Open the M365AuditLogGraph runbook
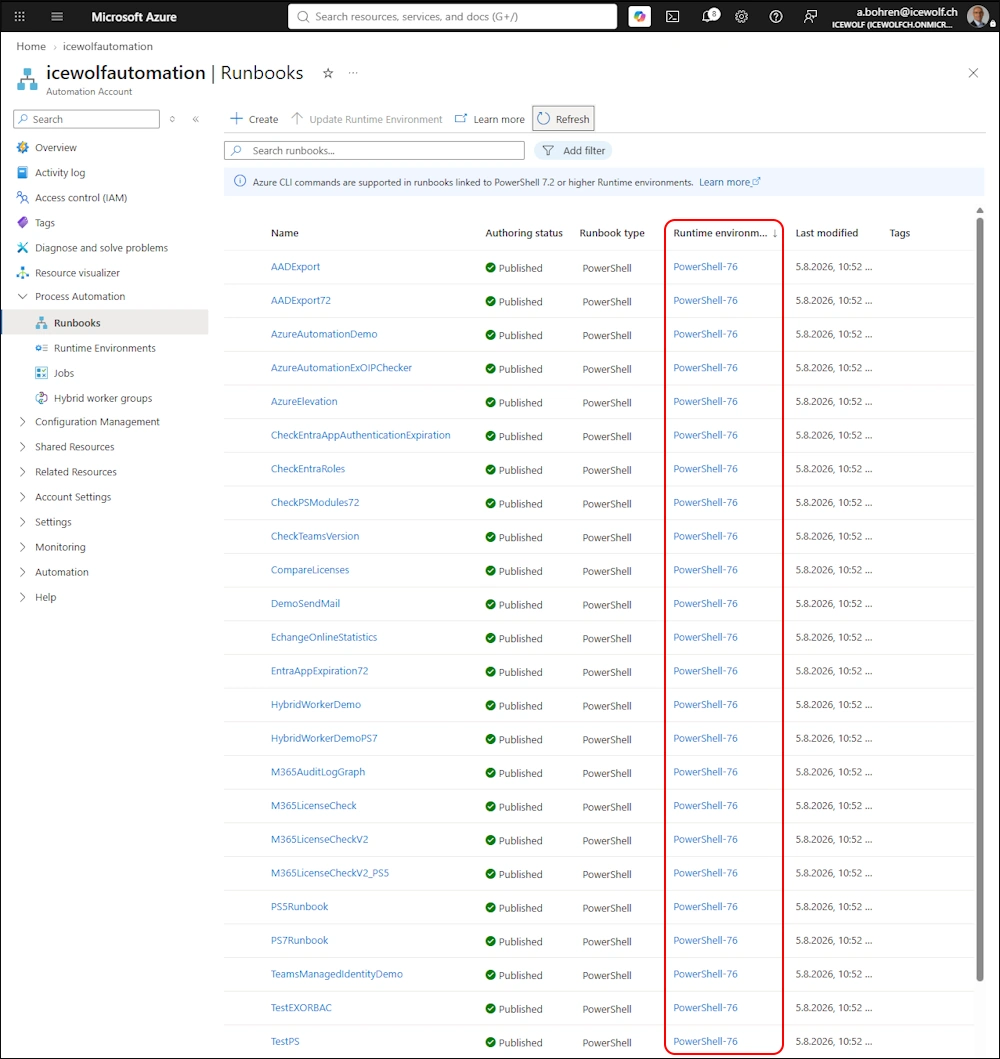Image resolution: width=1000 pixels, height=1059 pixels. pos(318,772)
